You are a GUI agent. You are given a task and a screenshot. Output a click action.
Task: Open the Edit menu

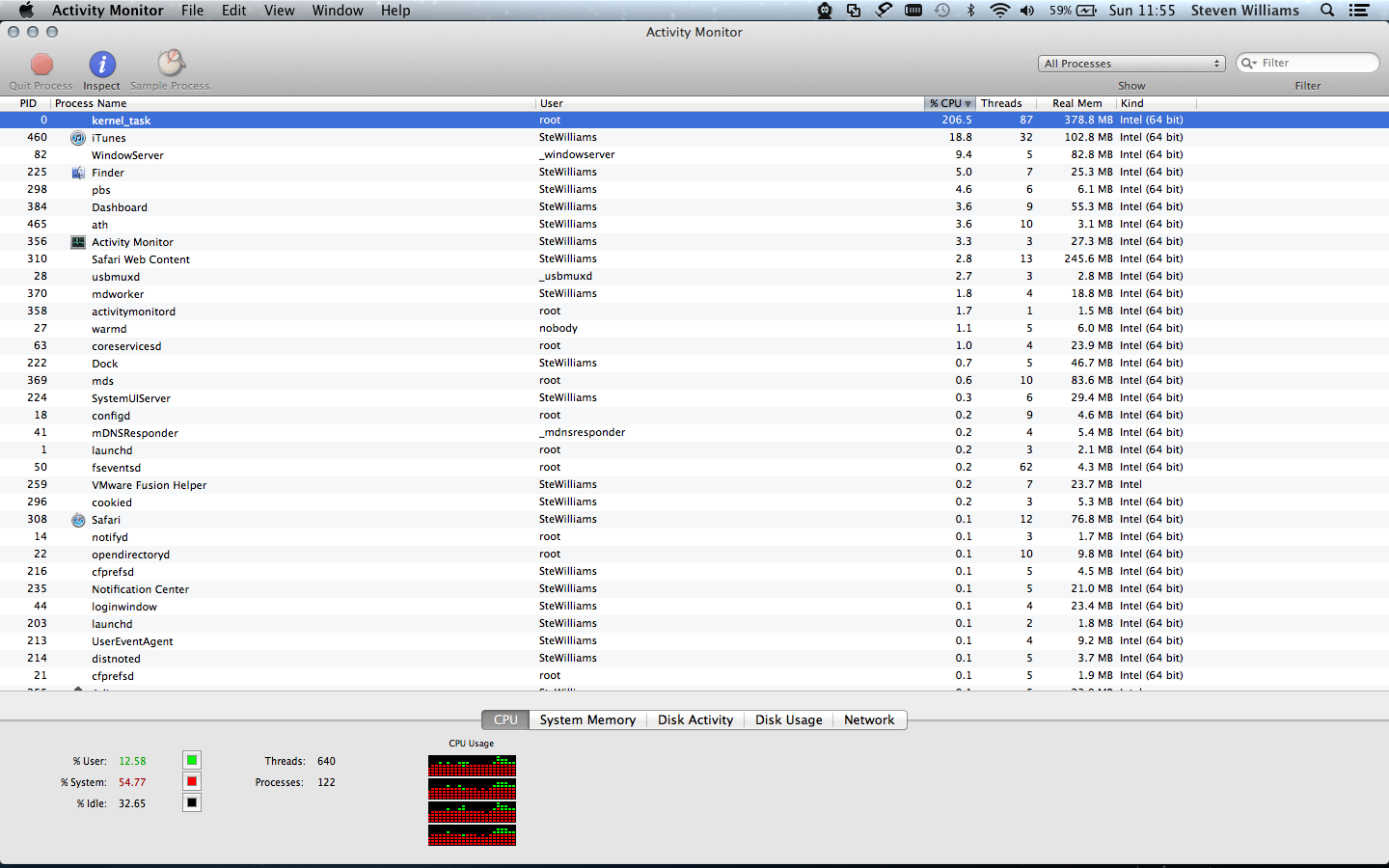click(x=233, y=11)
